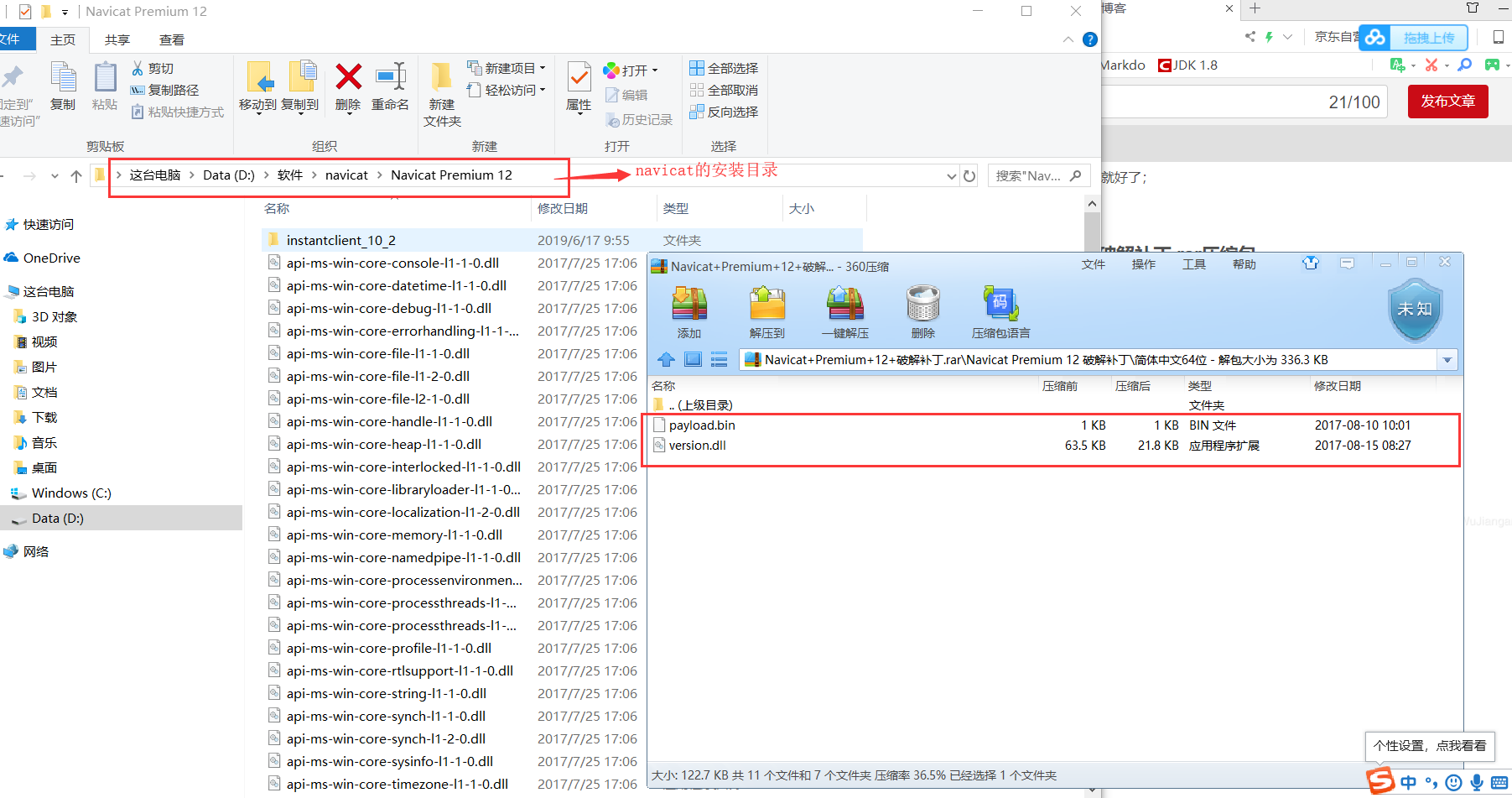Click the up-arrow parent folder icon in 360压缩

(667, 359)
